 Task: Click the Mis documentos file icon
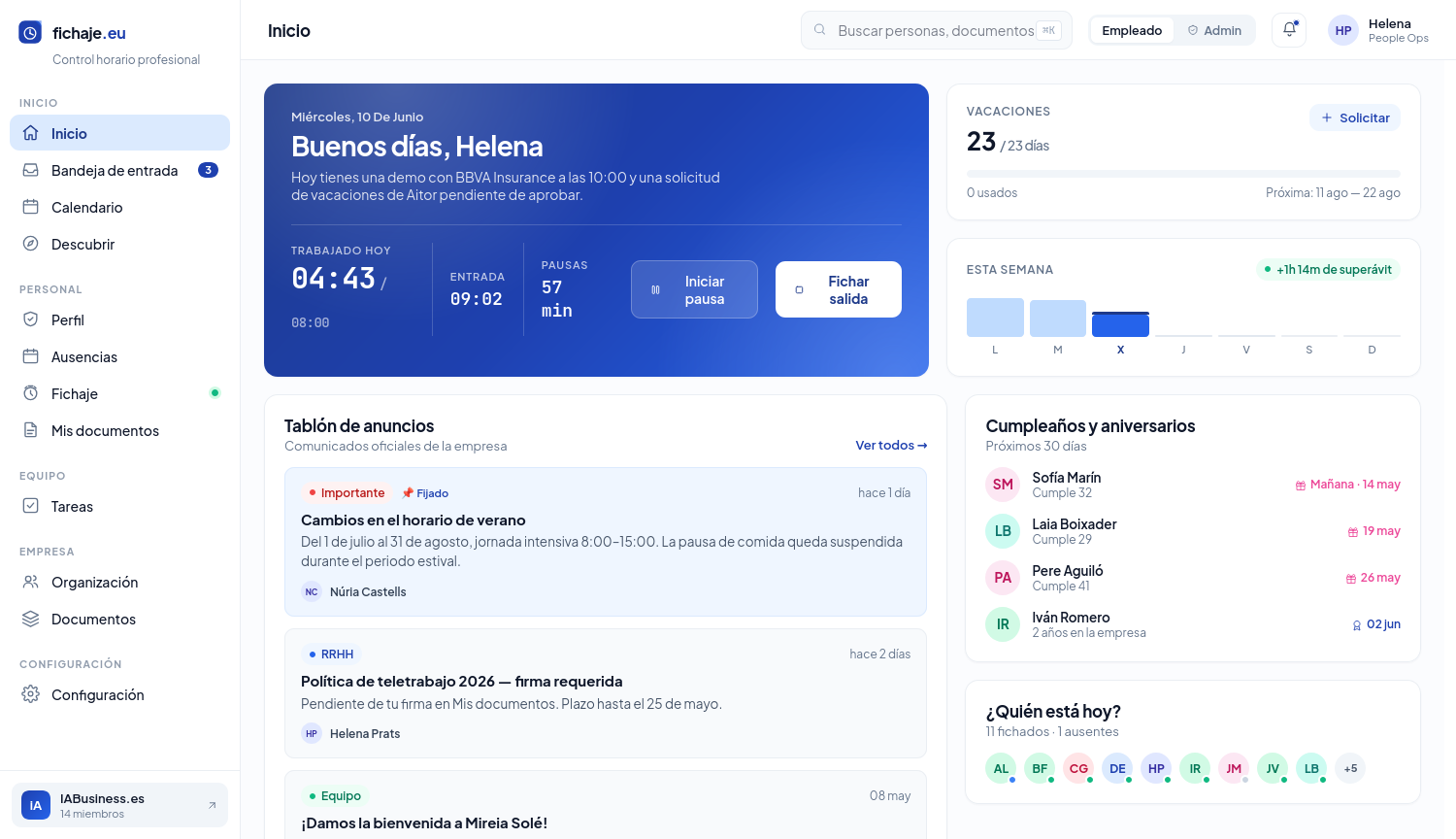point(31,430)
